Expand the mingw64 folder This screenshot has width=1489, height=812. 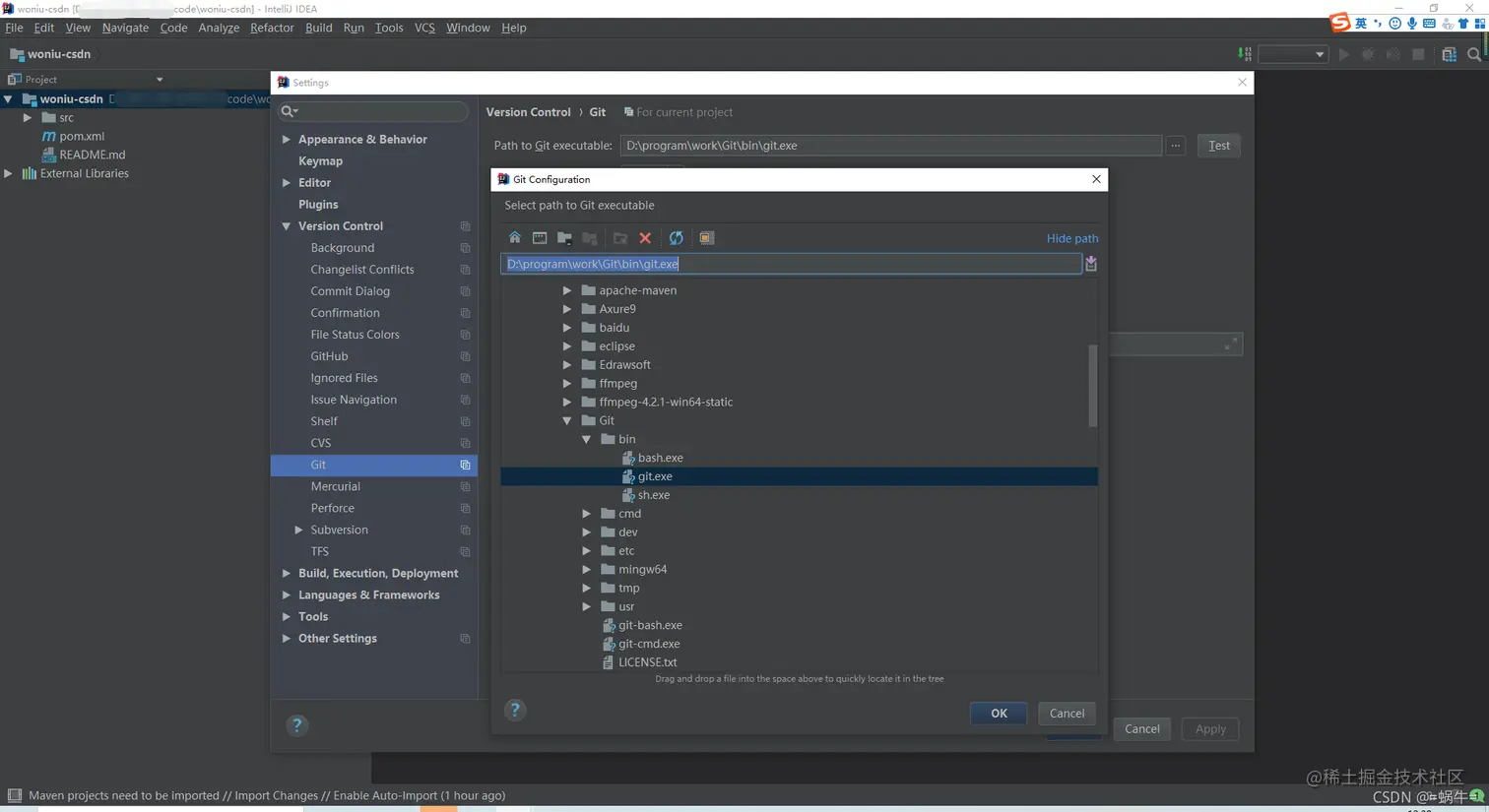click(x=587, y=569)
